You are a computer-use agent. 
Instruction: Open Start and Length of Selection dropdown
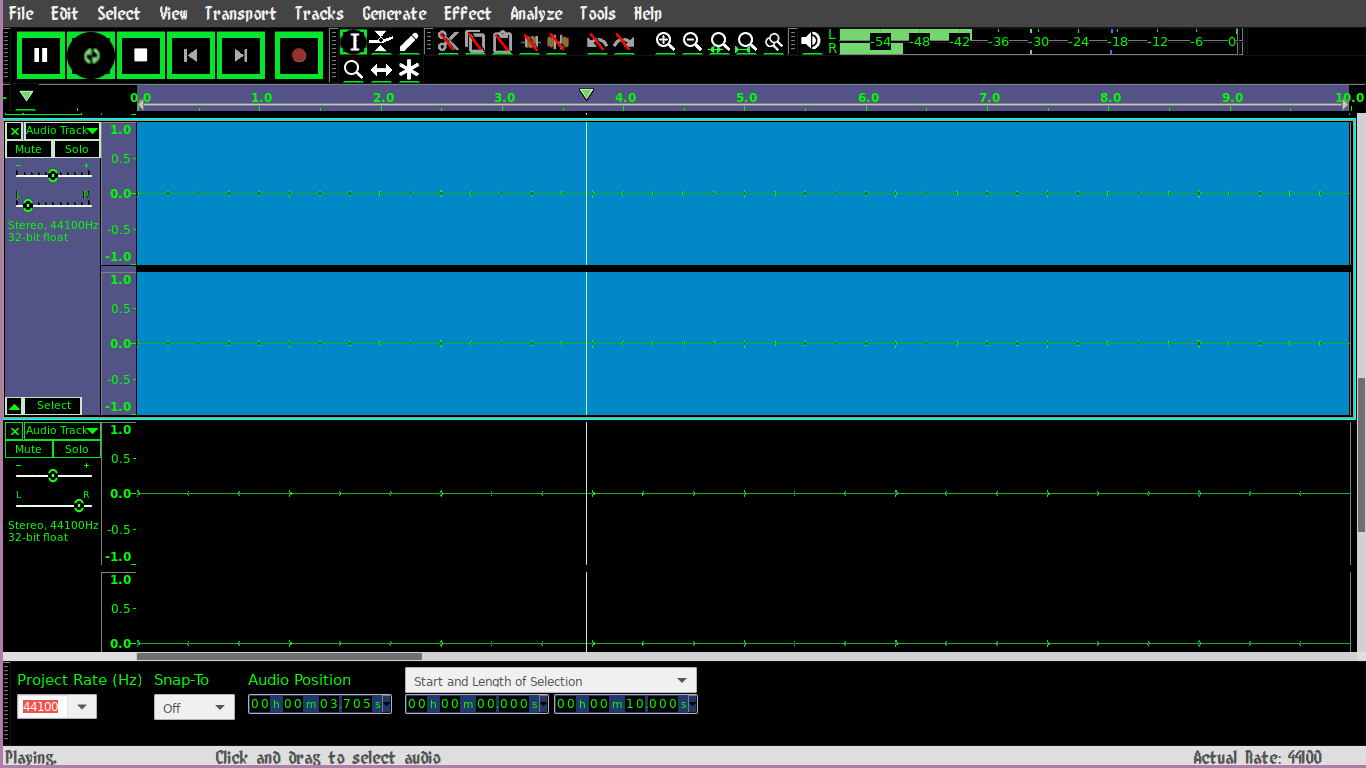point(551,681)
